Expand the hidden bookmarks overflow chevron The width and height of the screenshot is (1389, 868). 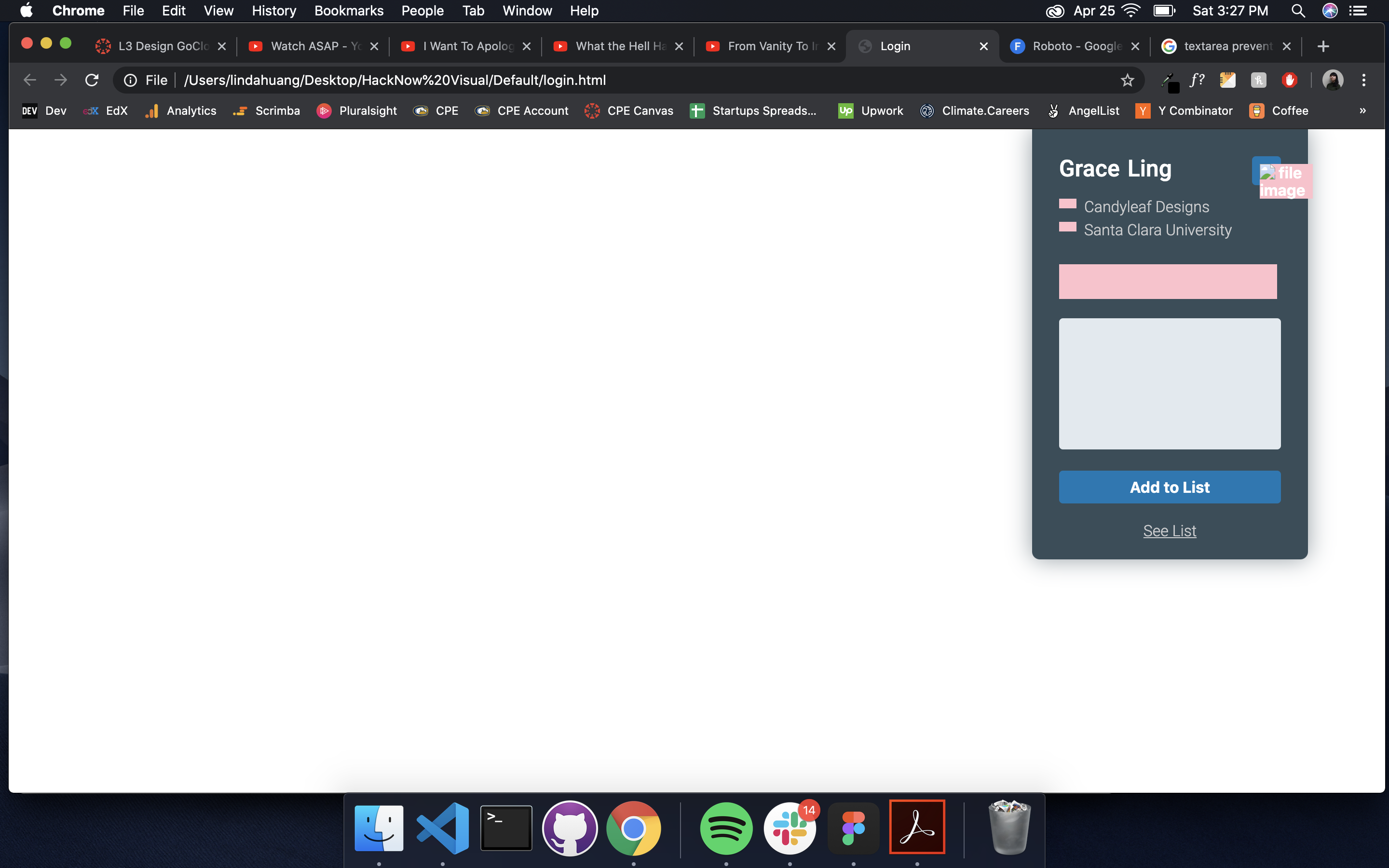tap(1362, 111)
